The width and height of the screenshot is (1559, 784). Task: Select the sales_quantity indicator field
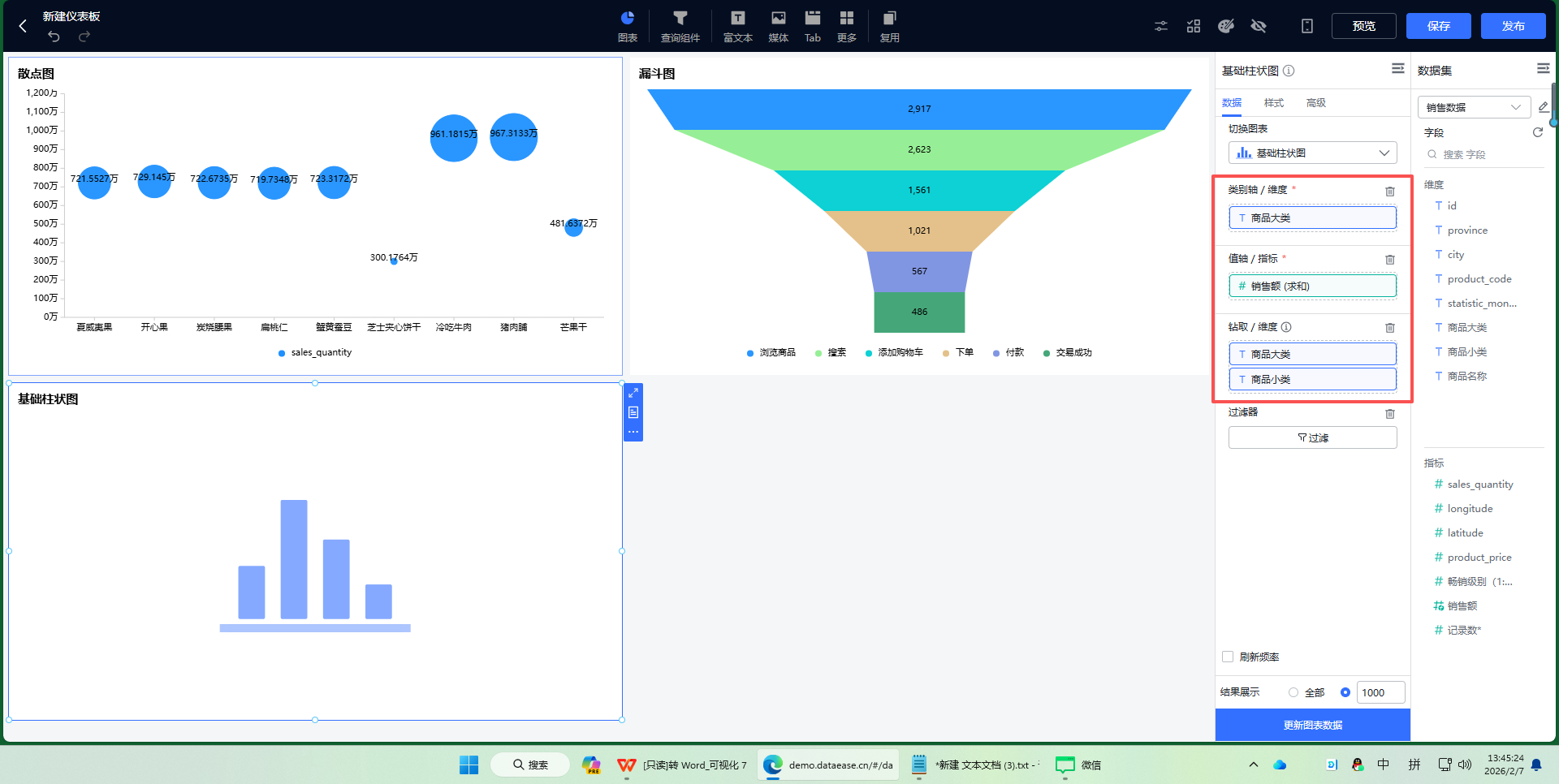(x=1480, y=485)
